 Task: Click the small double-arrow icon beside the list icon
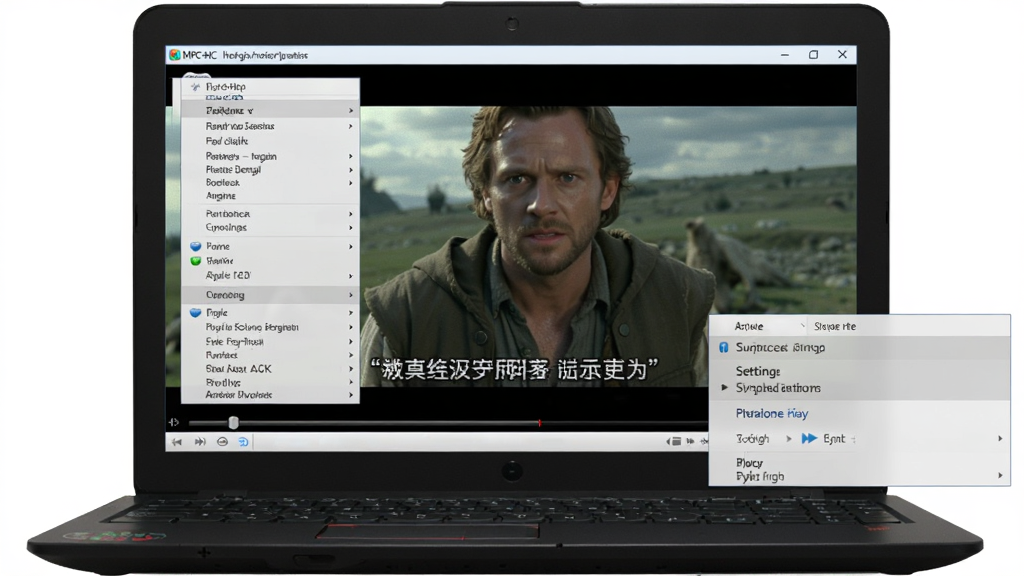(690, 441)
